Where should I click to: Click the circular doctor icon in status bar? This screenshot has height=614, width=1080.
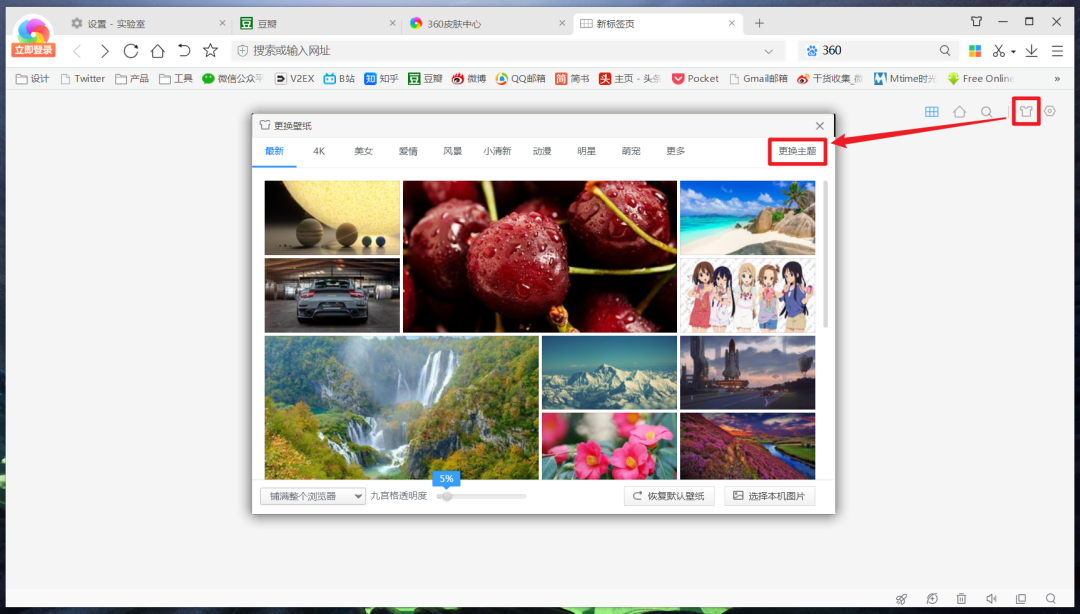(932, 599)
